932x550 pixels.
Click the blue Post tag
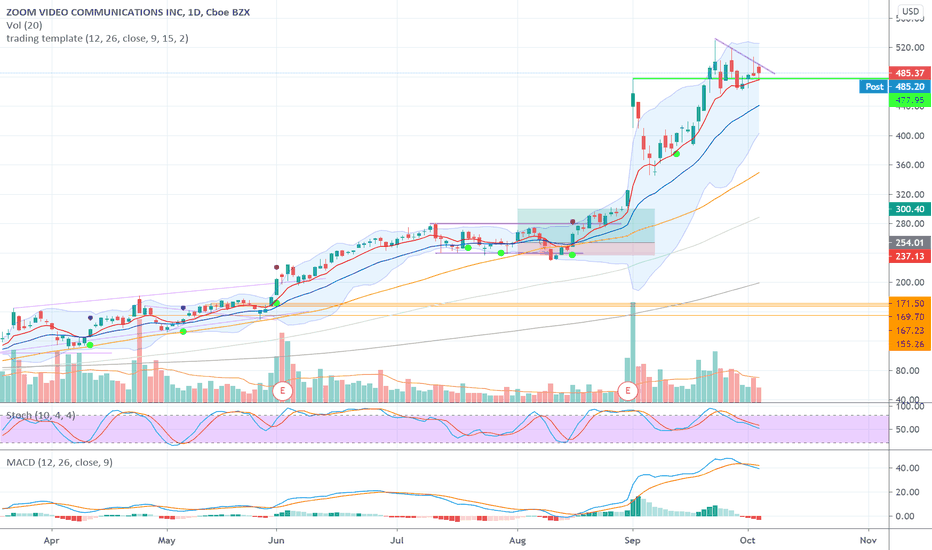pyautogui.click(x=874, y=86)
